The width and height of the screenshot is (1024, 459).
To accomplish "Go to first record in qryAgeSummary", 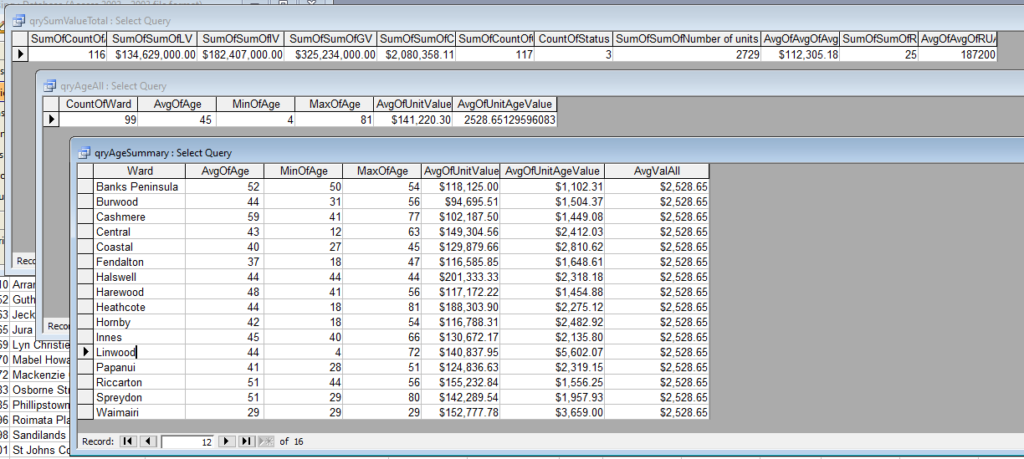I will click(128, 441).
